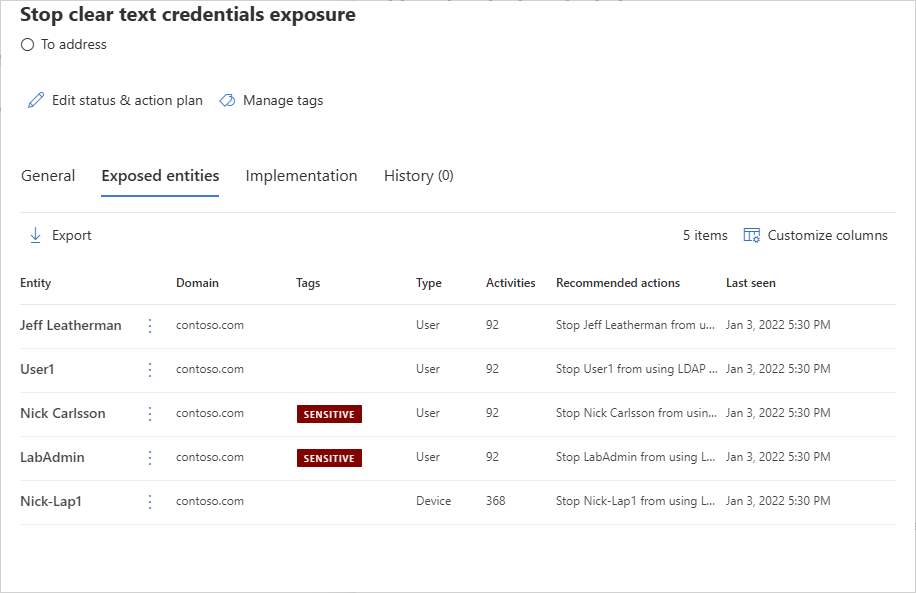Click the Export download arrow icon

click(35, 235)
